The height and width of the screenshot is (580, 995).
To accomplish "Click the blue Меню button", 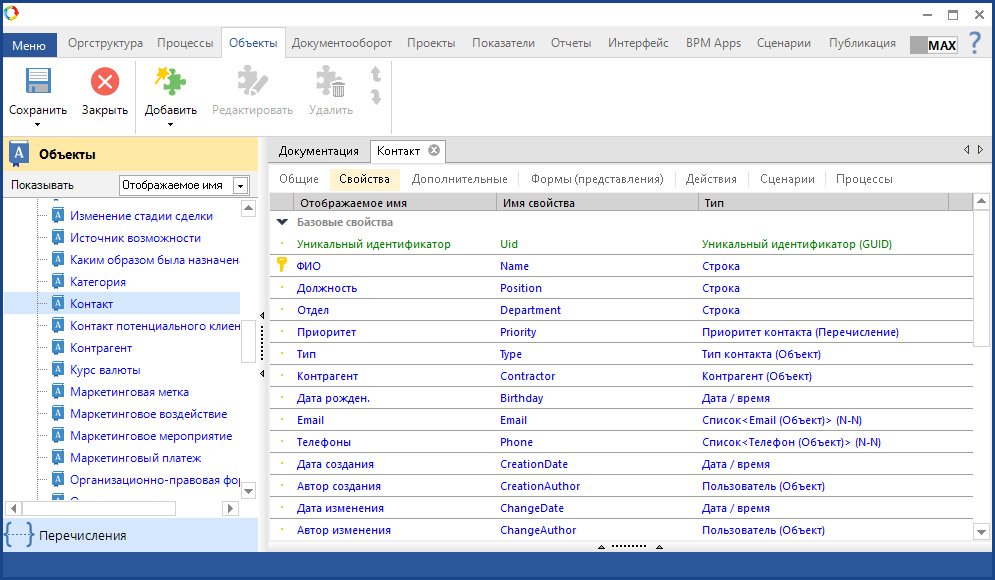I will pos(29,45).
